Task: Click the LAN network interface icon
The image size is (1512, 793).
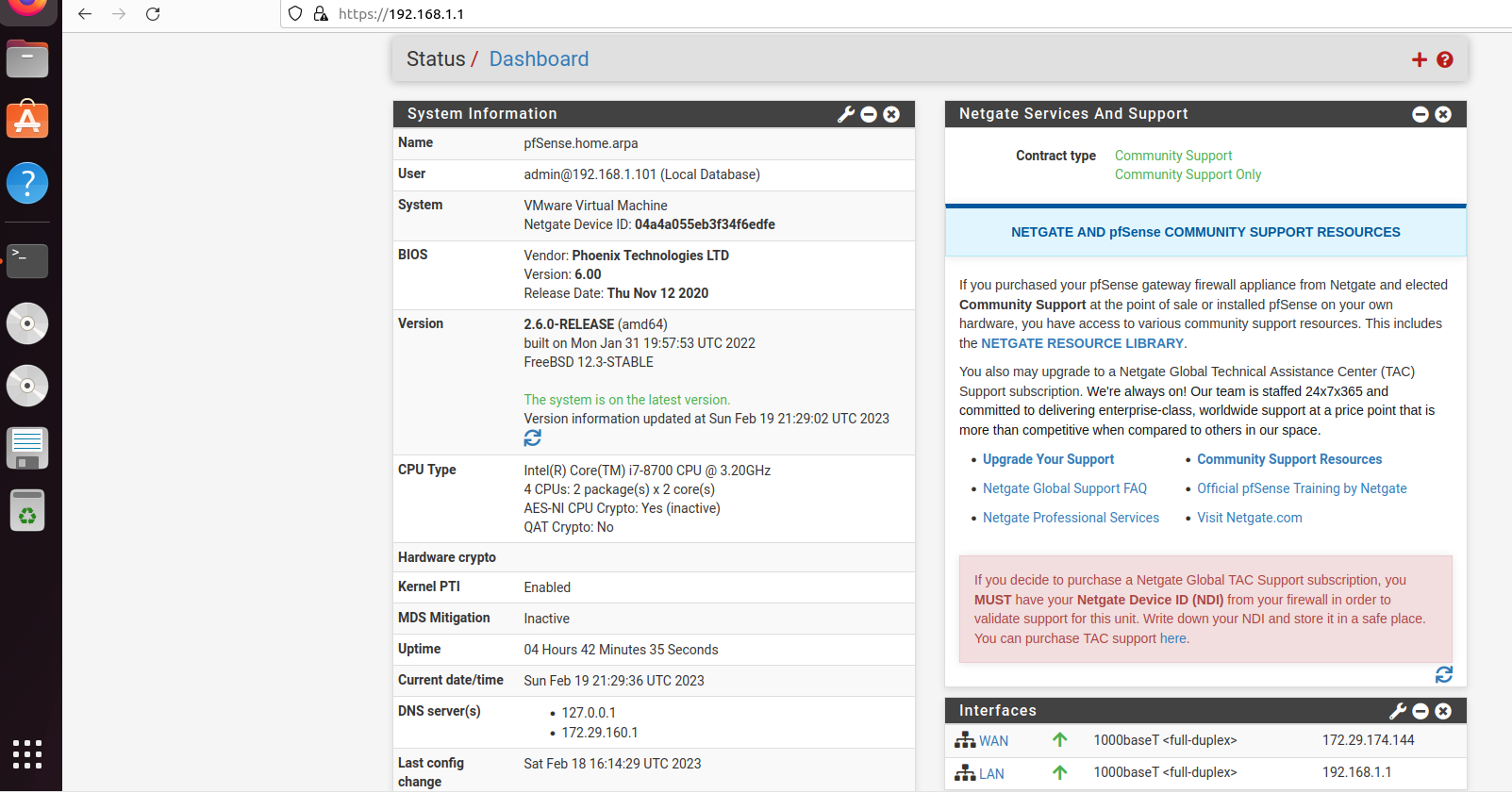Action: 965,773
